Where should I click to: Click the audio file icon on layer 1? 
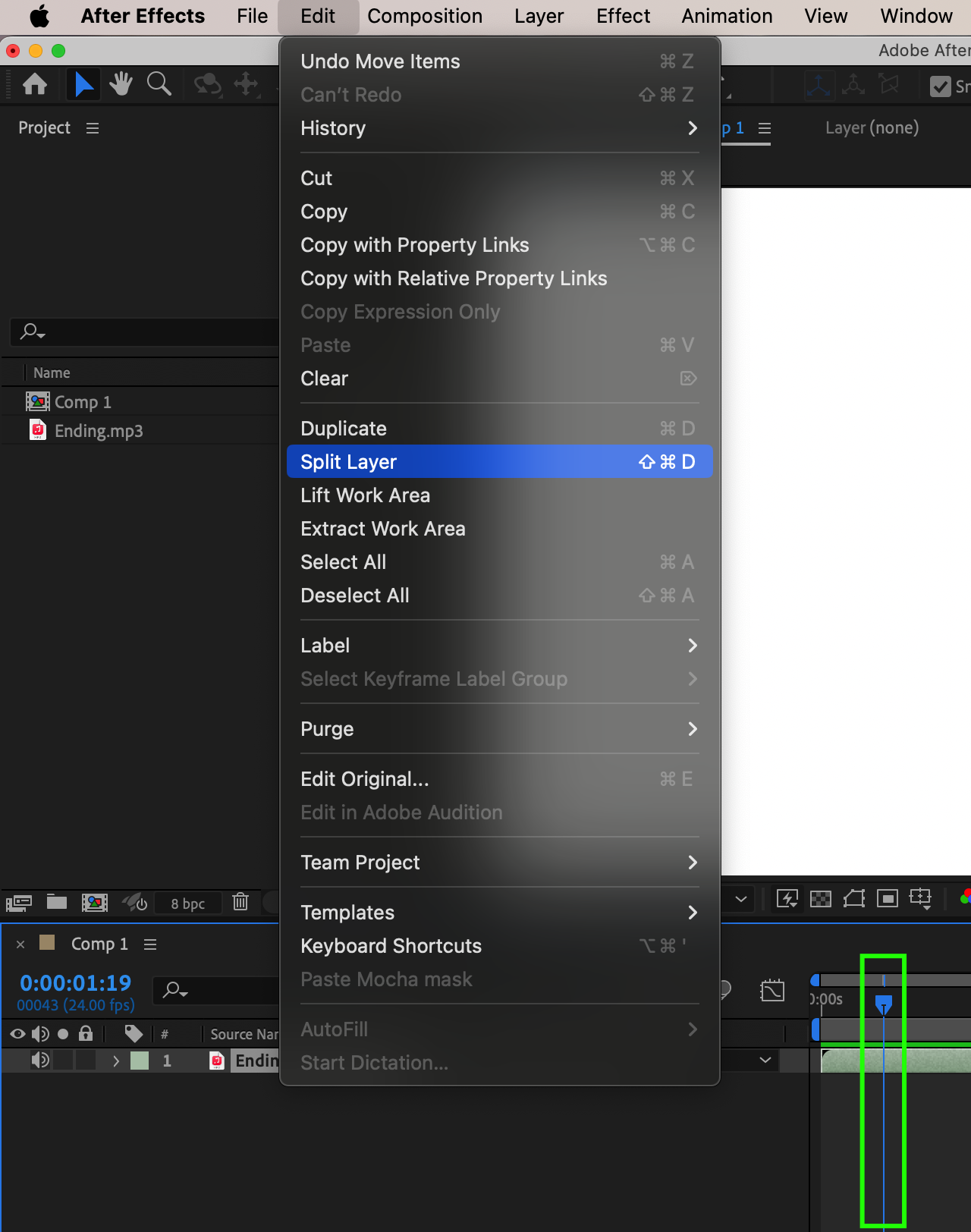click(217, 1061)
